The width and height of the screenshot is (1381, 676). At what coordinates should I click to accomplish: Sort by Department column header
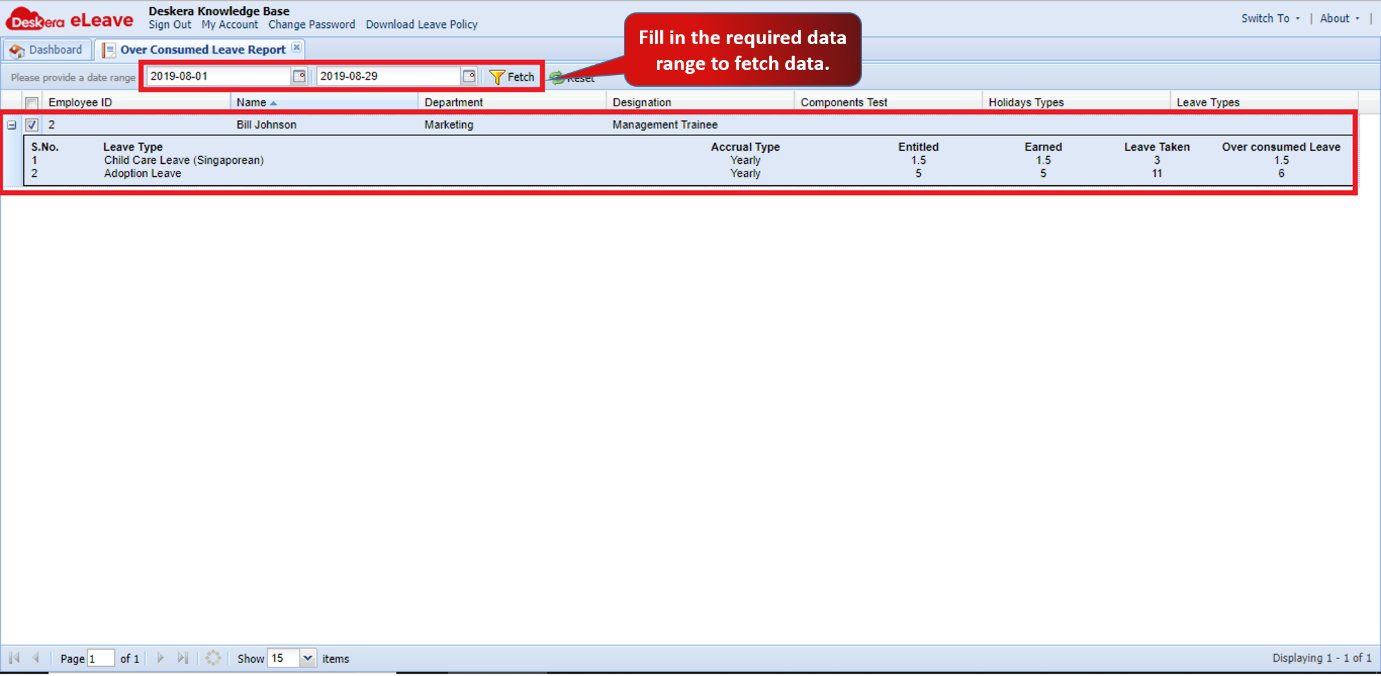(512, 102)
